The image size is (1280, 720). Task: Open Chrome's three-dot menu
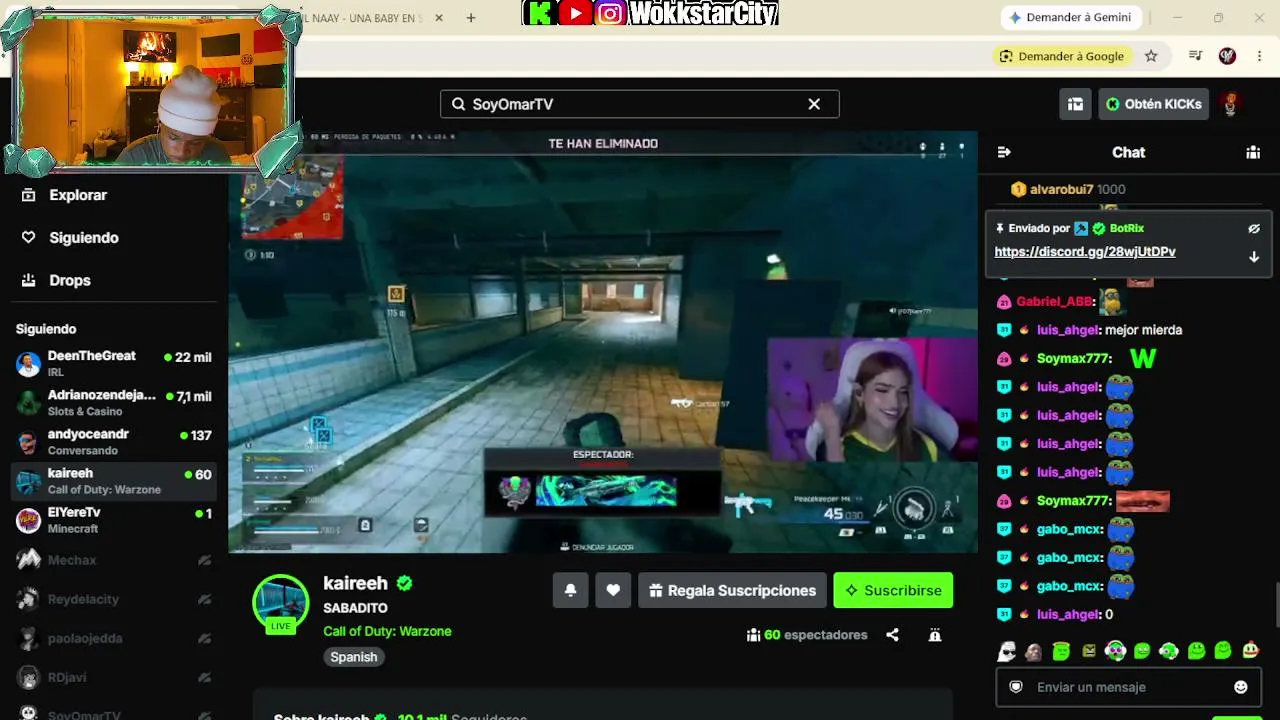click(x=1259, y=56)
